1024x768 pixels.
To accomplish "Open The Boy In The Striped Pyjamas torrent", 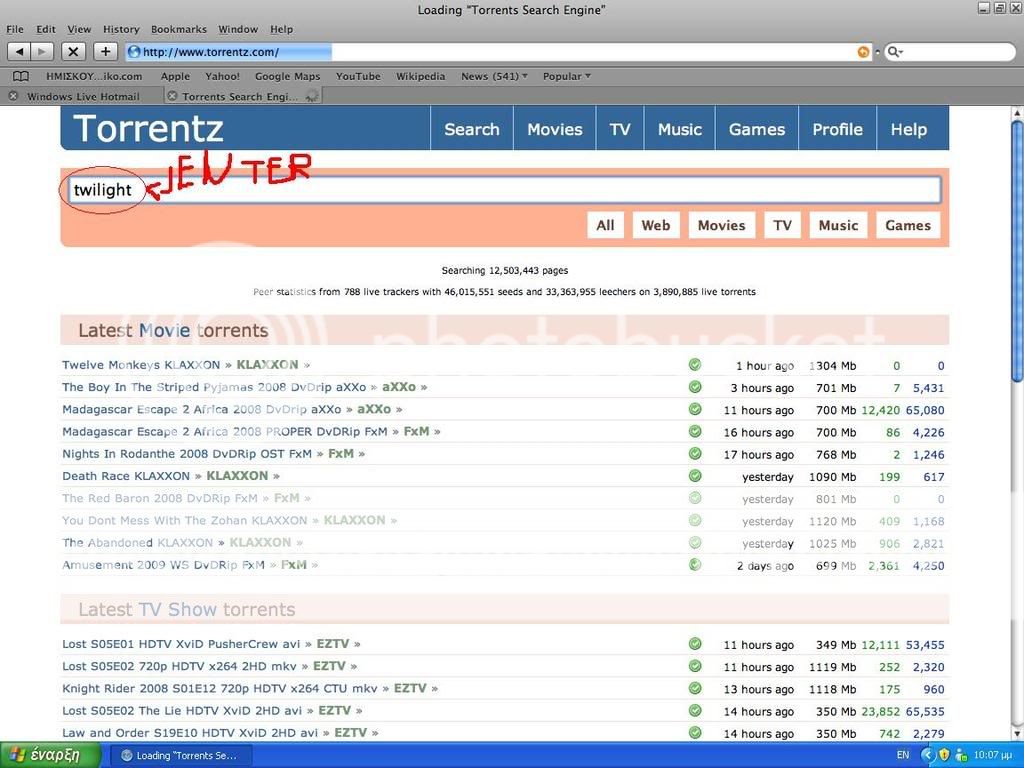I will 213,387.
